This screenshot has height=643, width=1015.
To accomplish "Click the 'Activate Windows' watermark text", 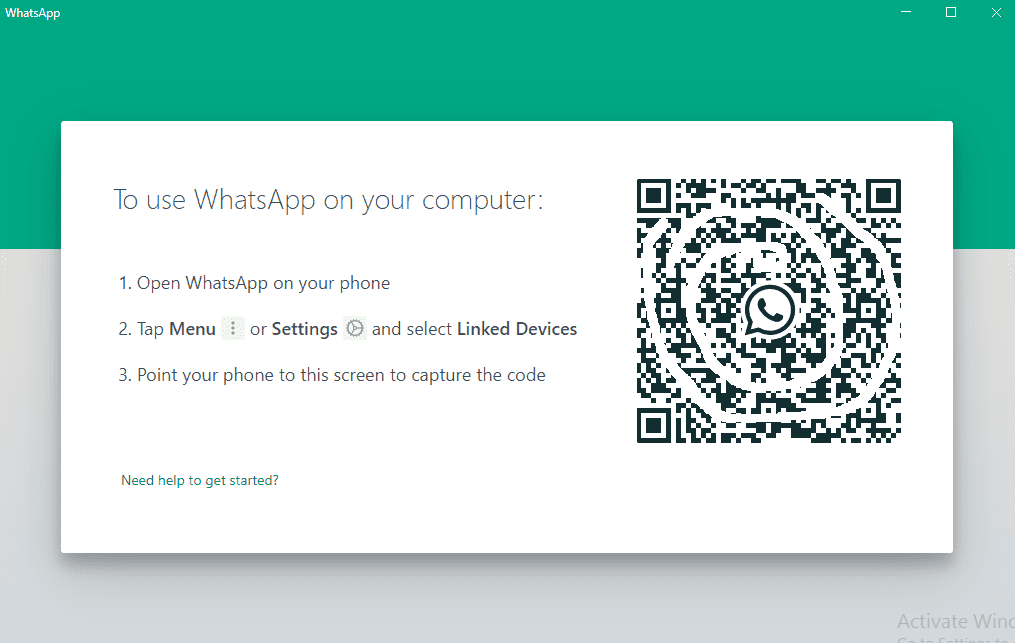I will tap(955, 622).
